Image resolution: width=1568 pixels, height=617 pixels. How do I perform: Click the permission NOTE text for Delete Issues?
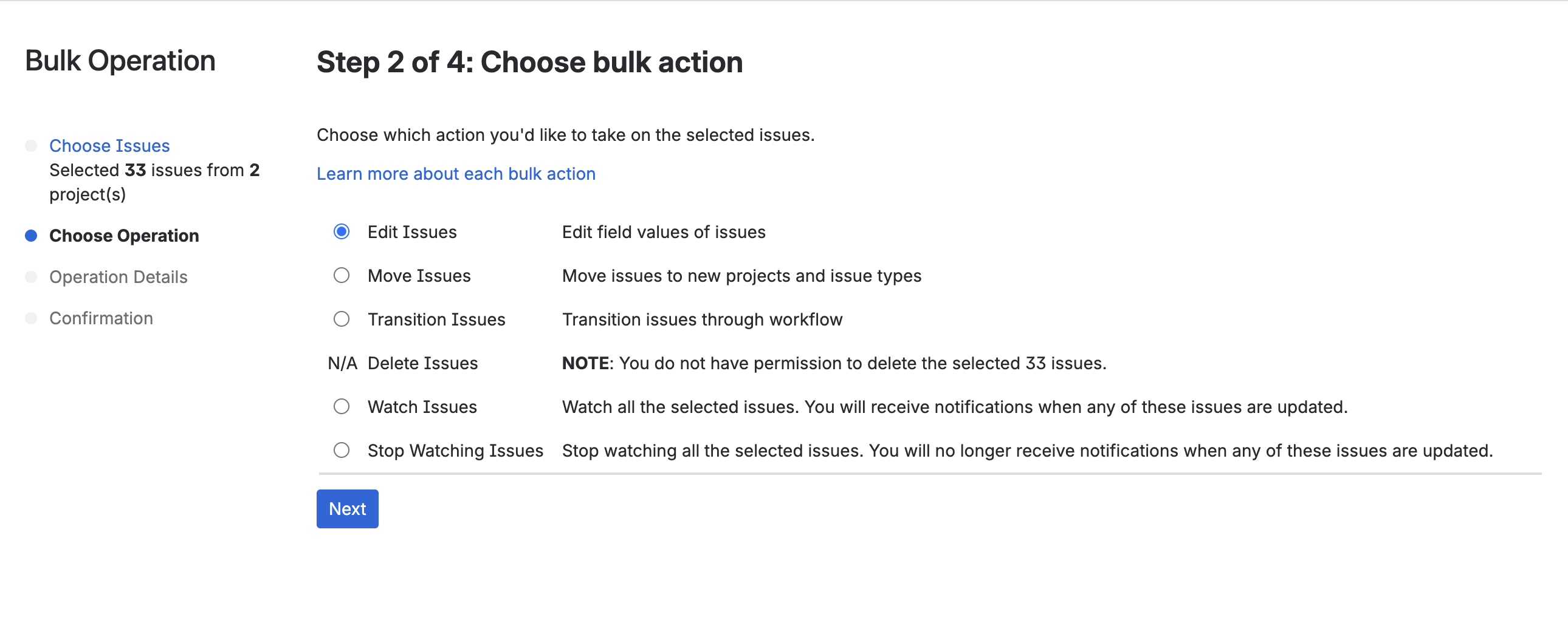[834, 363]
